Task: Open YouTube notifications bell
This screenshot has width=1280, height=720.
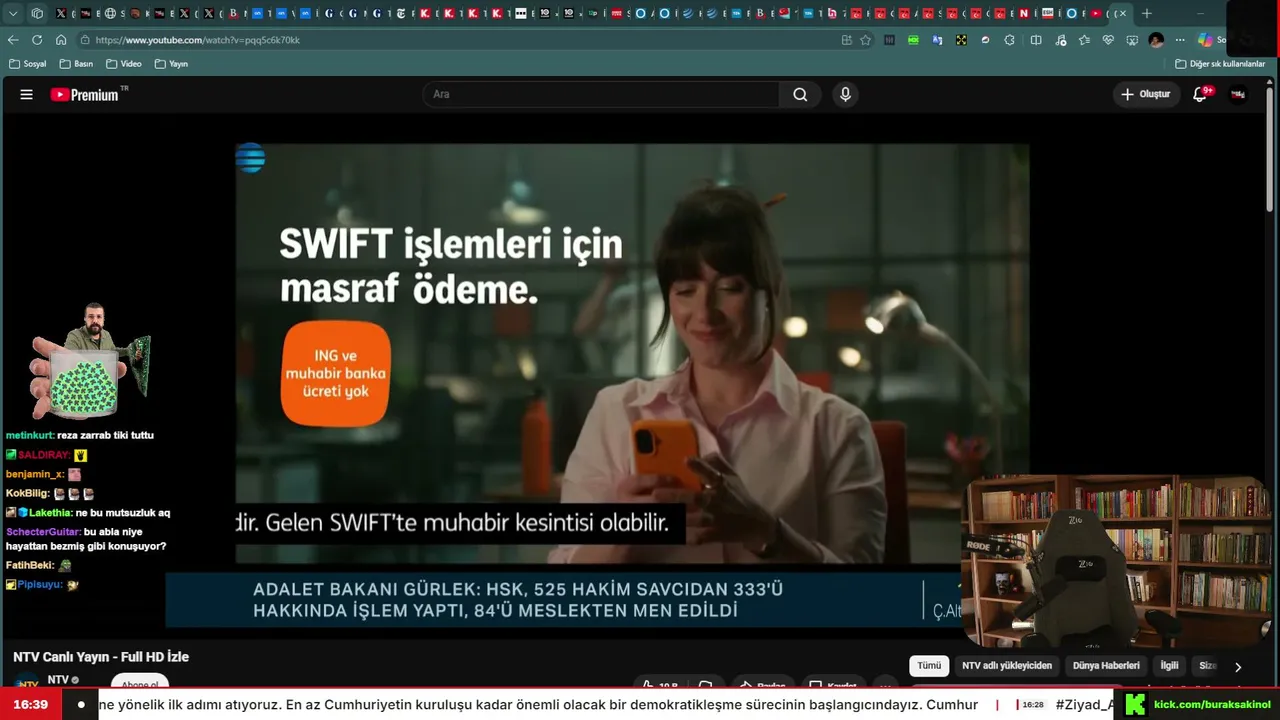Action: click(x=1200, y=95)
